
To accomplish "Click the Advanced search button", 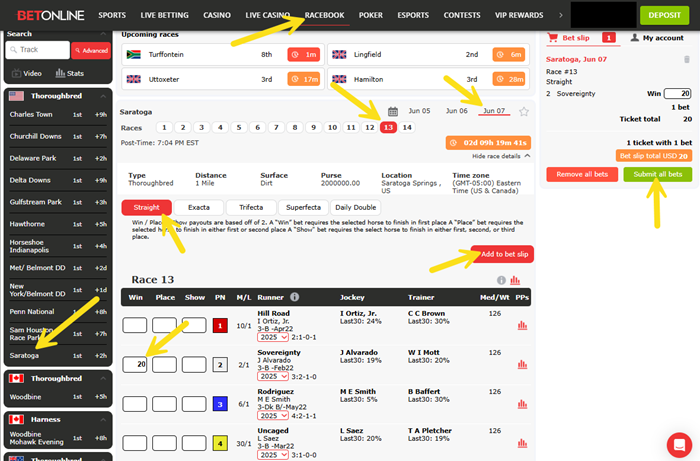I will 91,50.
